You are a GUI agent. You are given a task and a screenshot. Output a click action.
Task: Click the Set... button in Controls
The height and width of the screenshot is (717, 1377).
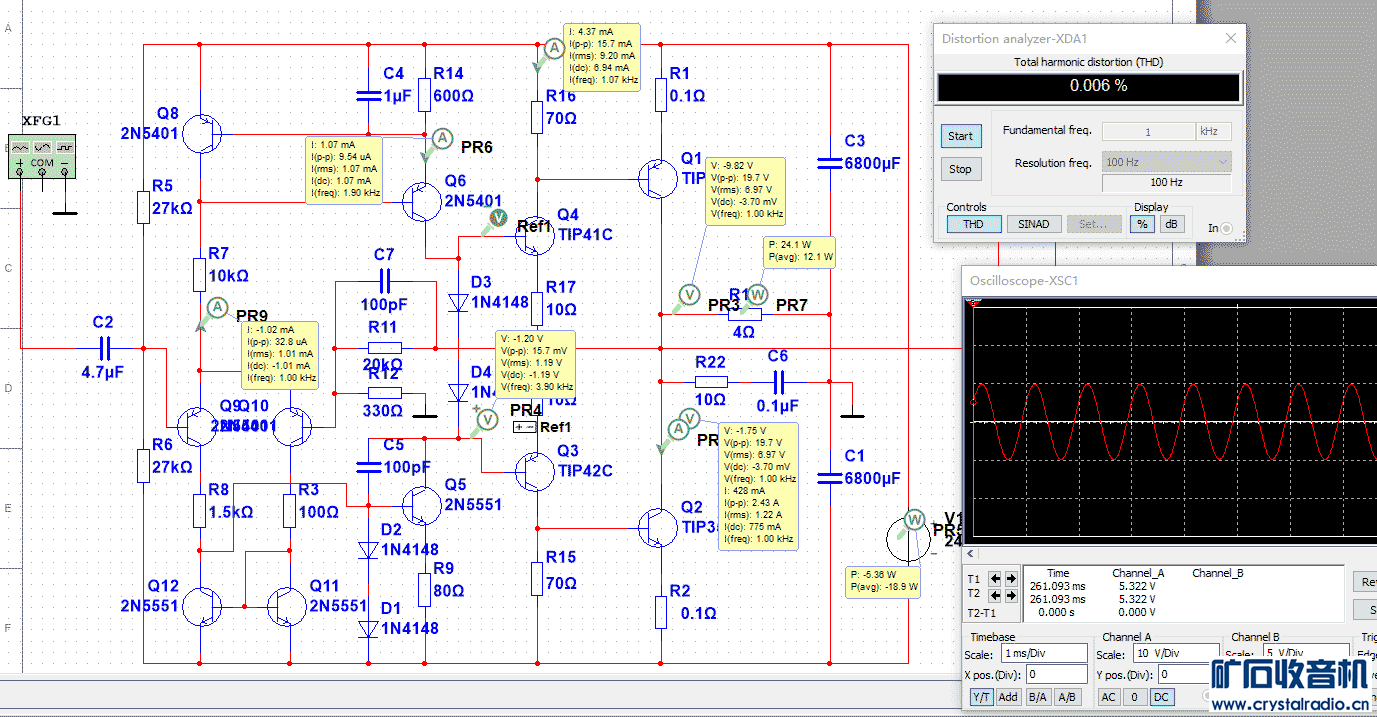click(x=1093, y=224)
